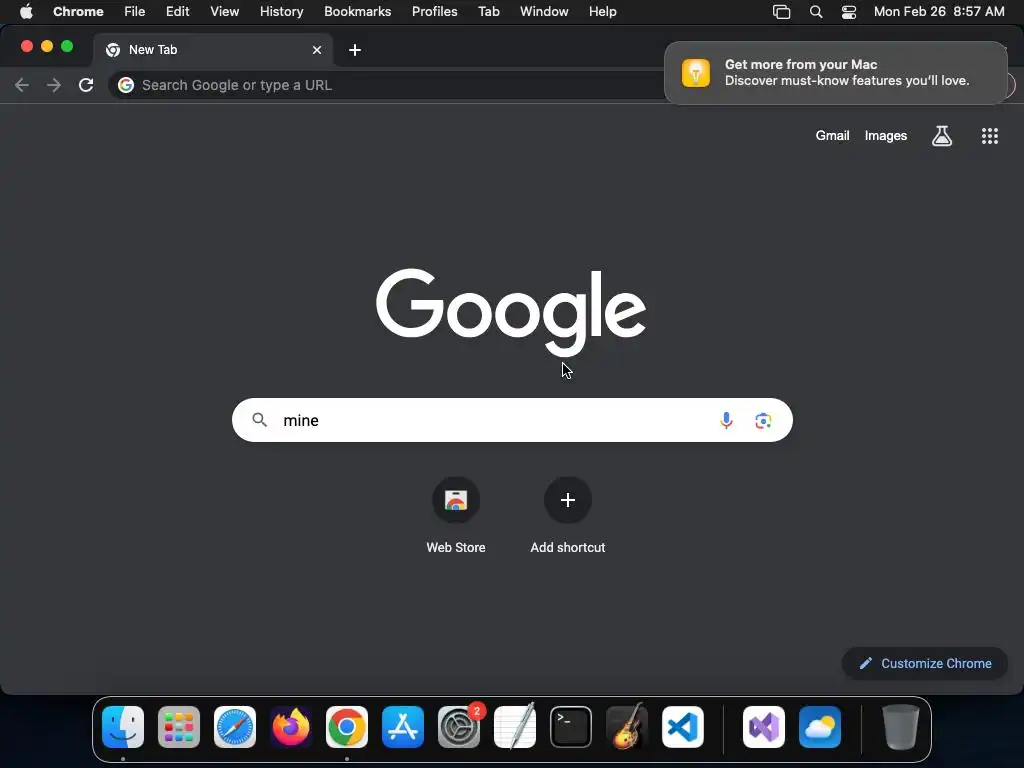The height and width of the screenshot is (768, 1024).
Task: Click the Google G icon in address bar
Action: pyautogui.click(x=126, y=85)
